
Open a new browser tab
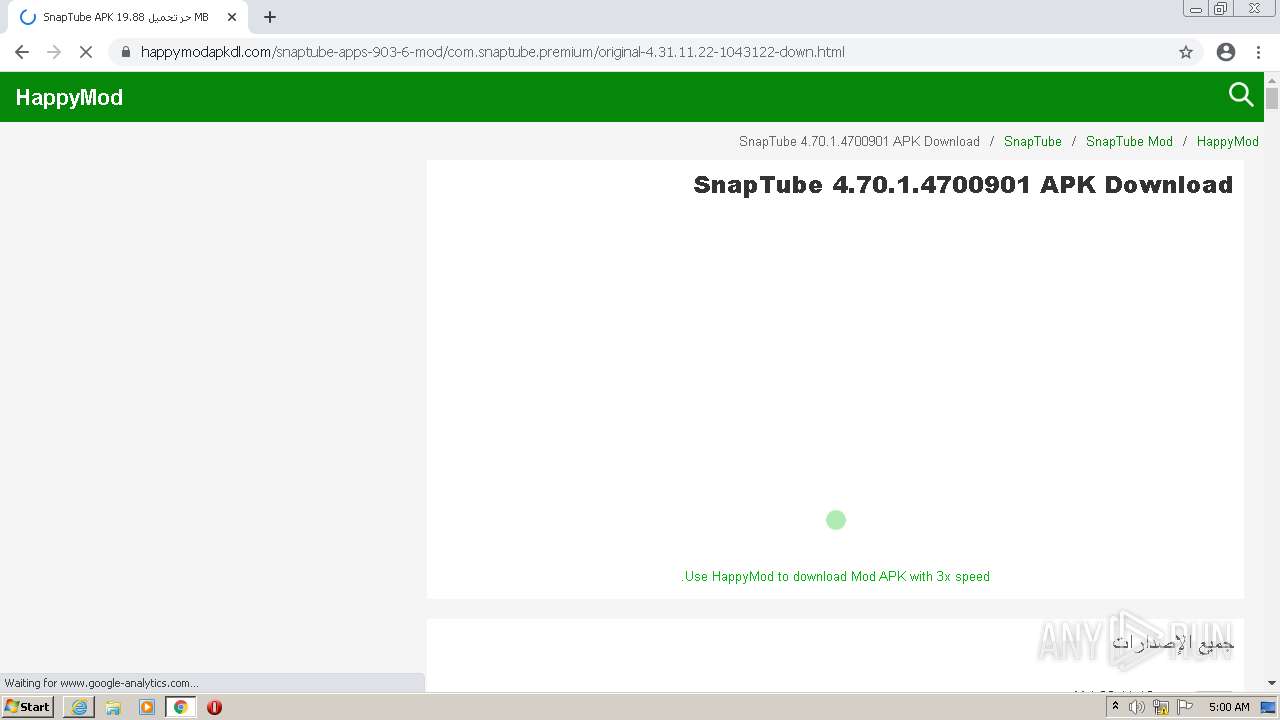pyautogui.click(x=270, y=17)
